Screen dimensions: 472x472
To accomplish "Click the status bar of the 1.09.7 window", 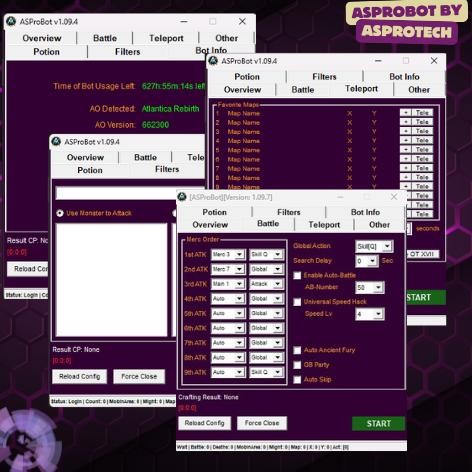I will coord(291,447).
